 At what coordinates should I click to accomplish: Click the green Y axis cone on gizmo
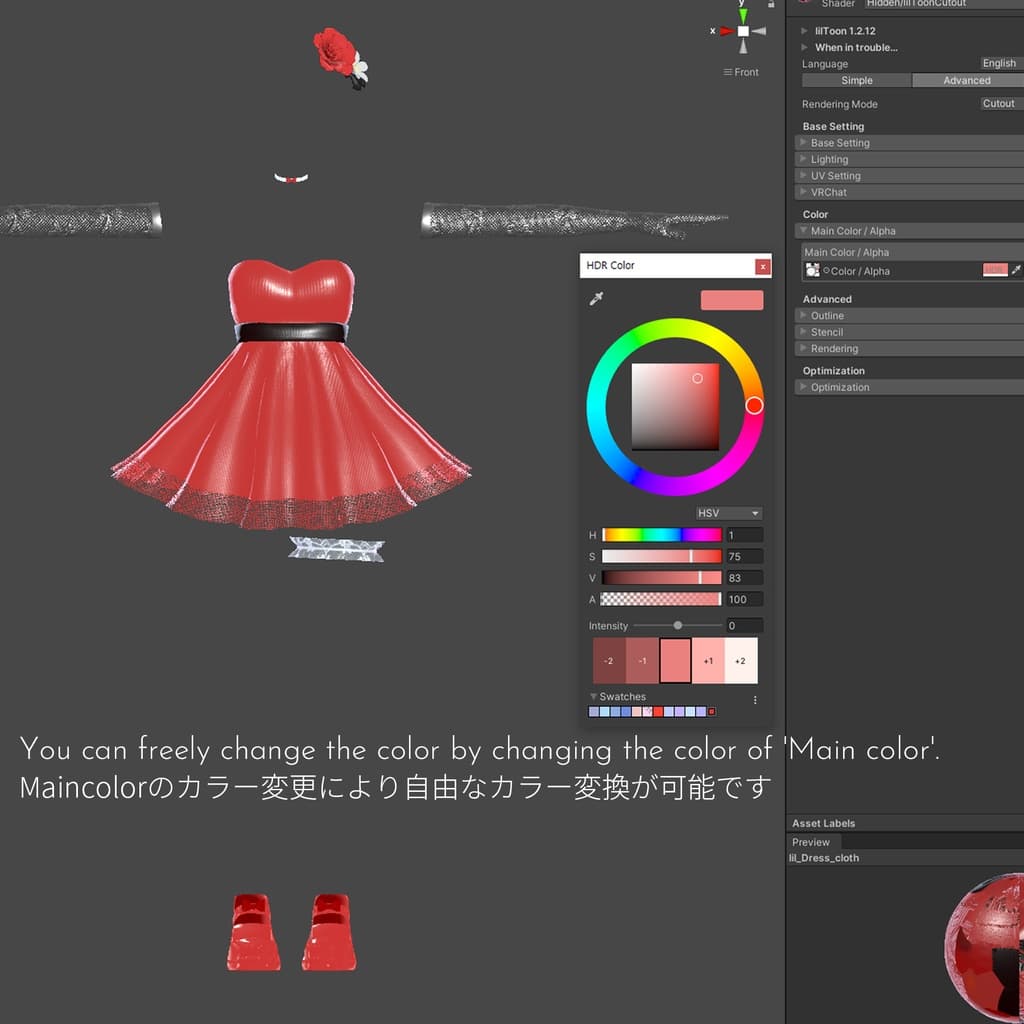point(743,15)
